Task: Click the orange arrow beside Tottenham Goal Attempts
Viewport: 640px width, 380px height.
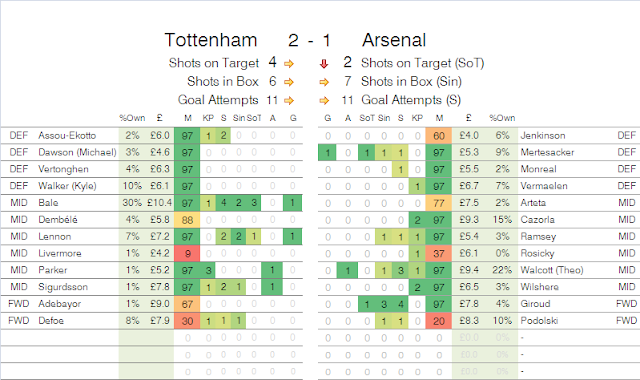Action: (289, 100)
